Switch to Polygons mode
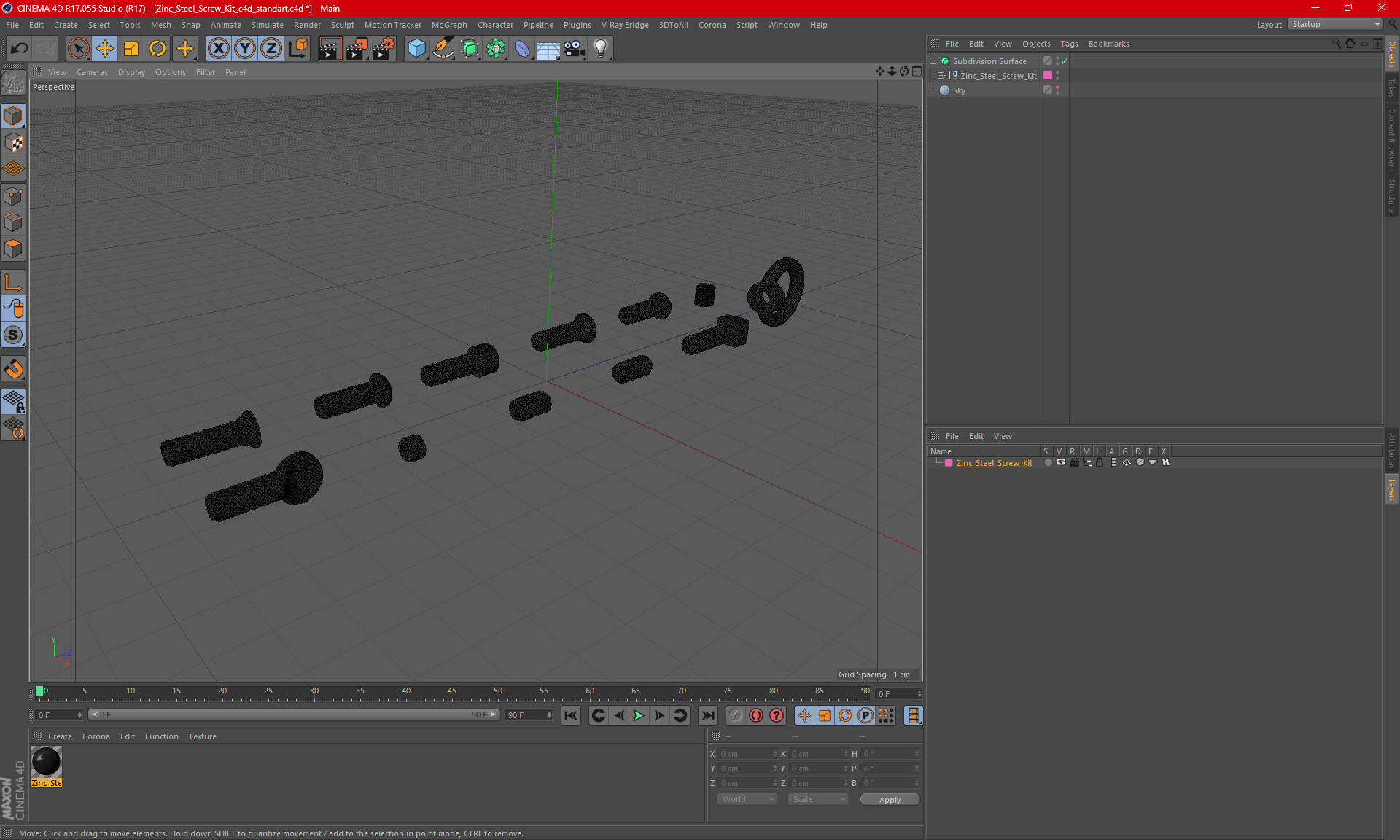1400x840 pixels. click(13, 249)
